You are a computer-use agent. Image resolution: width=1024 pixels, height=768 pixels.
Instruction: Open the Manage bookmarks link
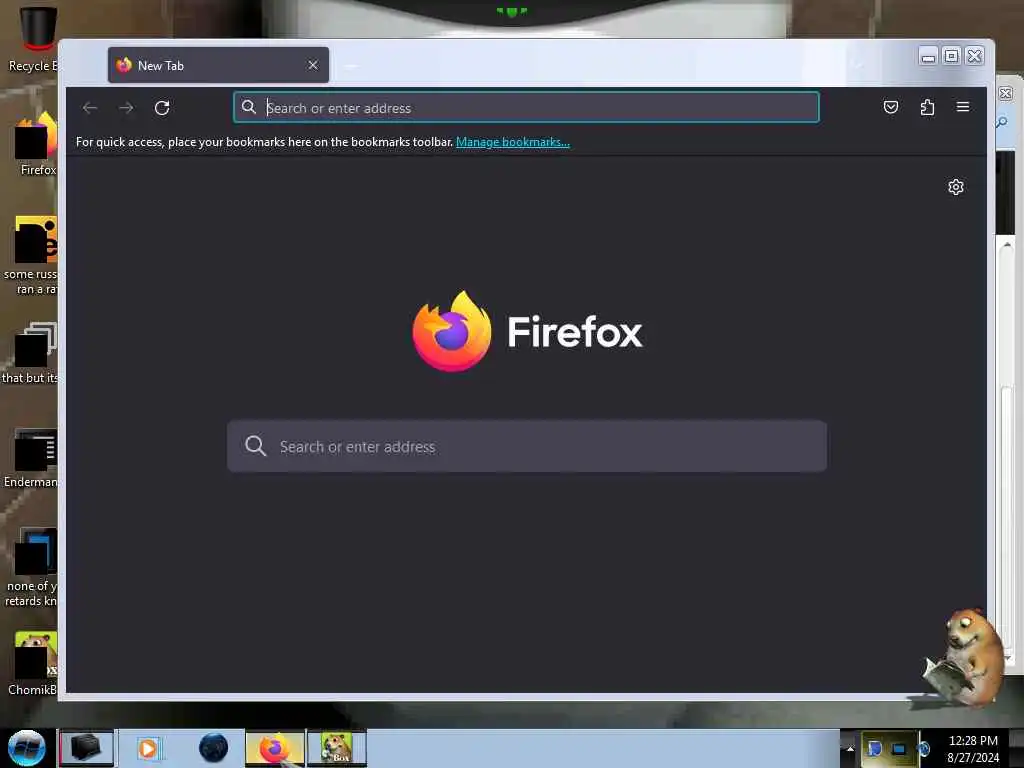[x=513, y=142]
